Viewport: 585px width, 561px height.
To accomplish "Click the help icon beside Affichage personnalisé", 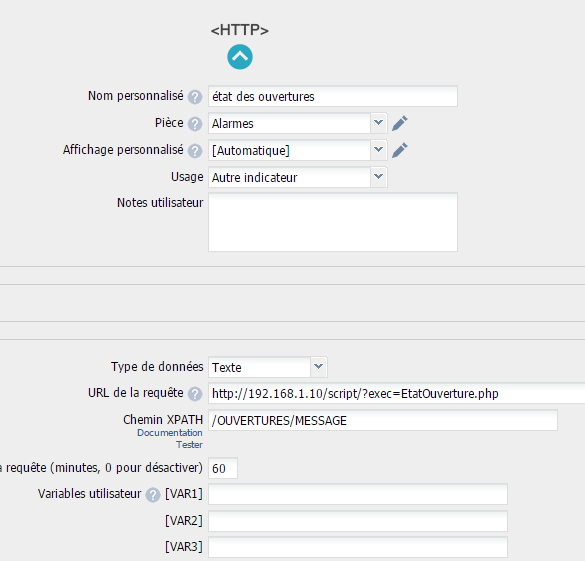I will point(195,151).
